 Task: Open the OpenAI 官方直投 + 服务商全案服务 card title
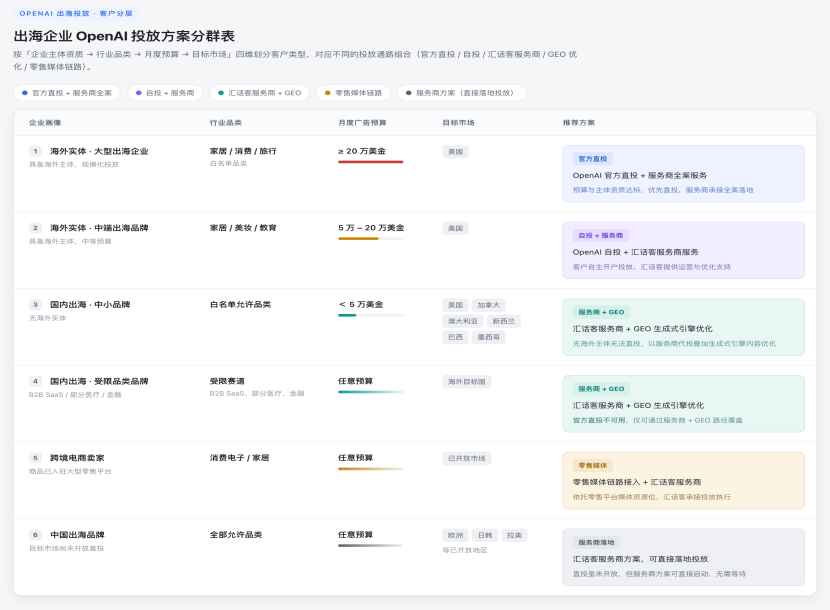click(x=639, y=175)
